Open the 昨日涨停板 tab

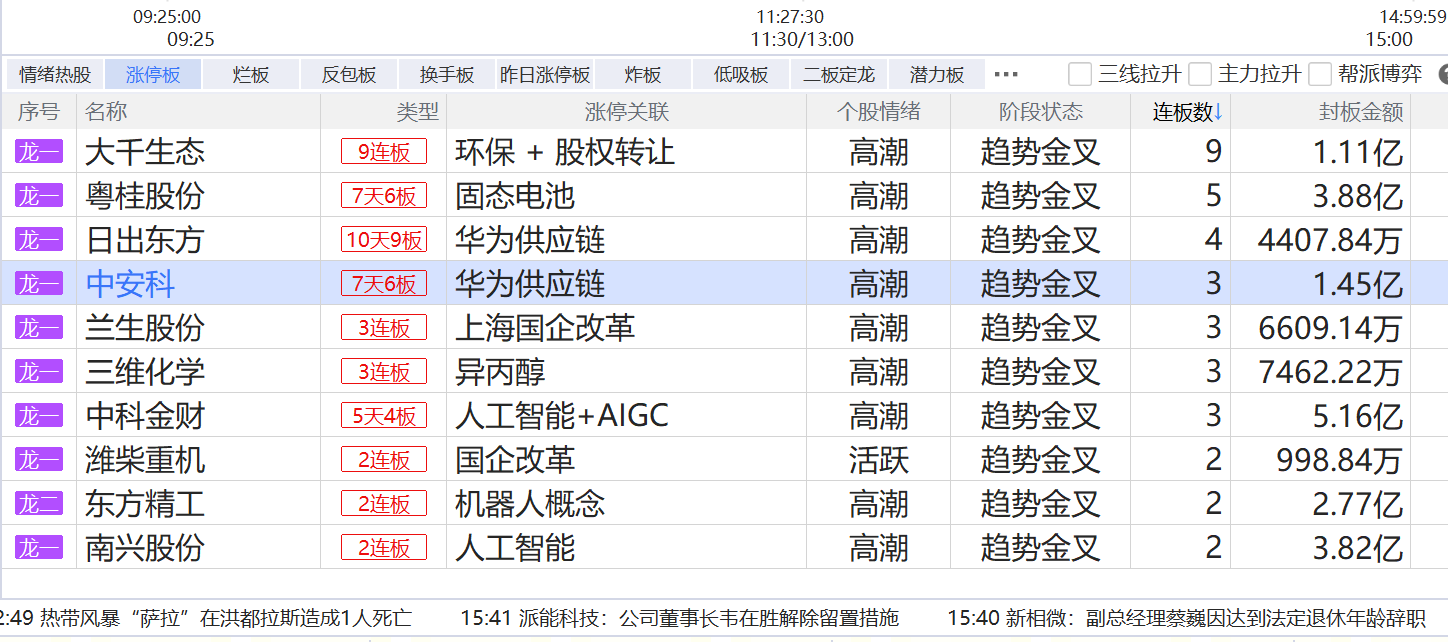[545, 74]
